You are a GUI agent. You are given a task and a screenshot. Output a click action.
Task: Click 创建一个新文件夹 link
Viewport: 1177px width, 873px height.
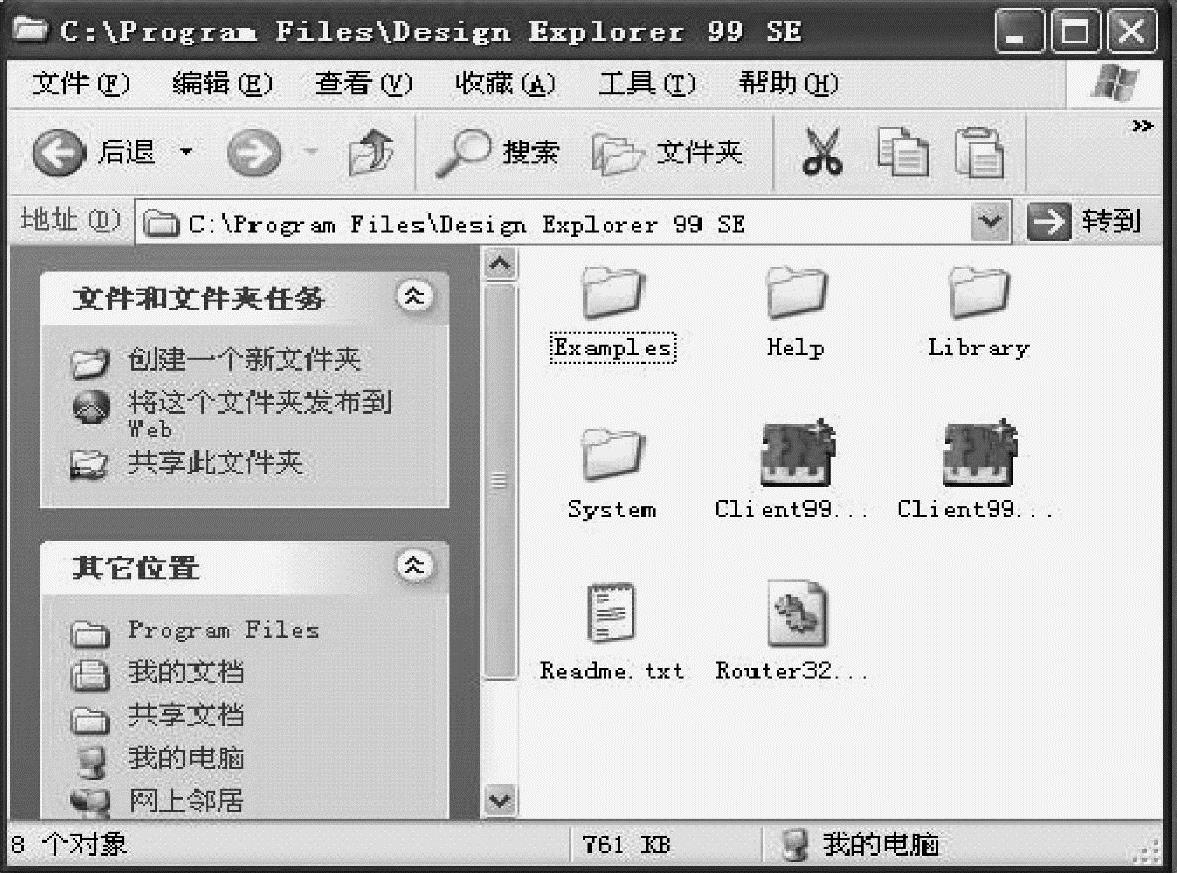[x=245, y=360]
